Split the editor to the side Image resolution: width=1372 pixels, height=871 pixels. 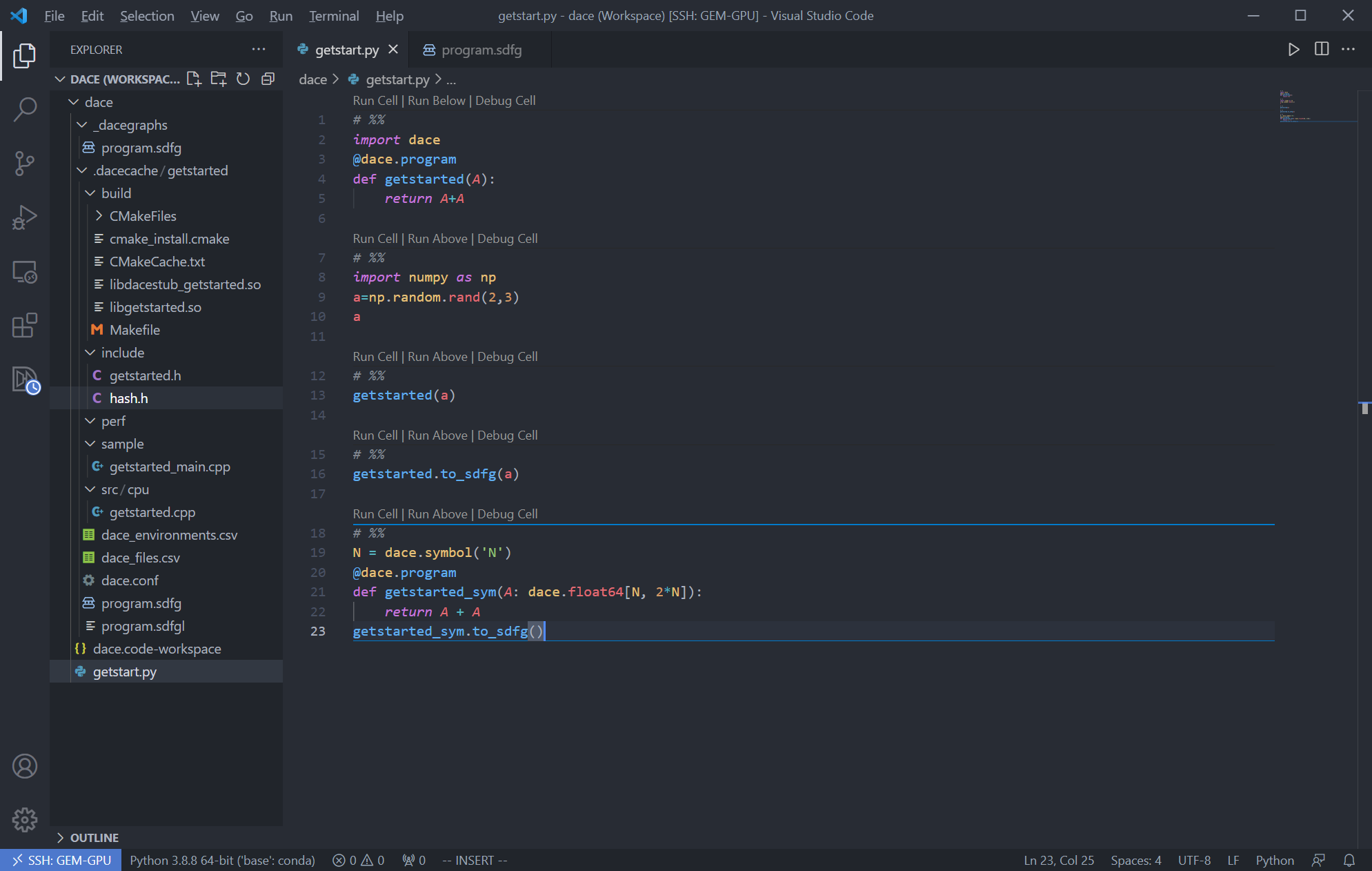[1321, 49]
